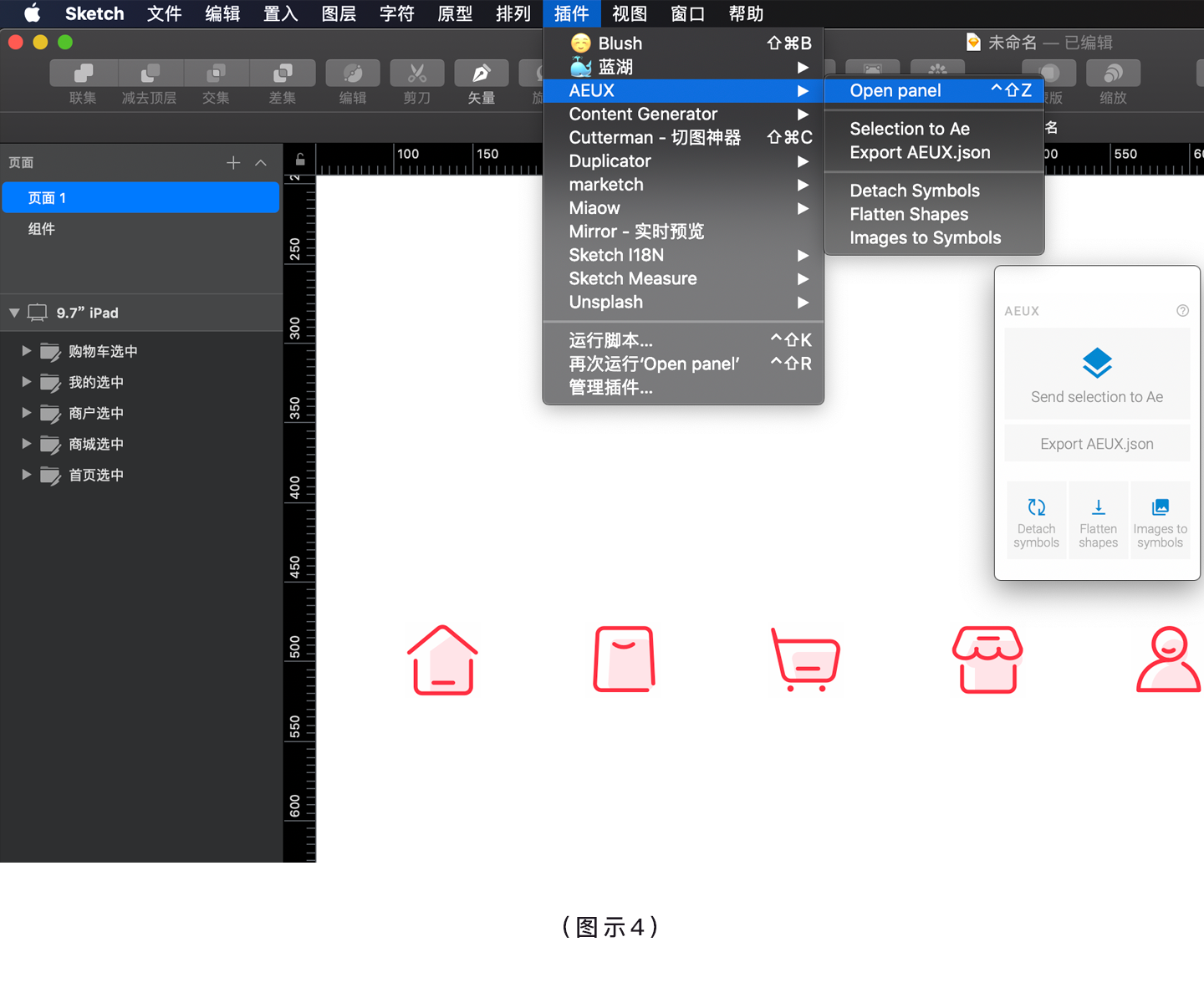Screen dimensions: 1204x998
Task: Choose Images to Symbols submenu item
Action: 934,237
